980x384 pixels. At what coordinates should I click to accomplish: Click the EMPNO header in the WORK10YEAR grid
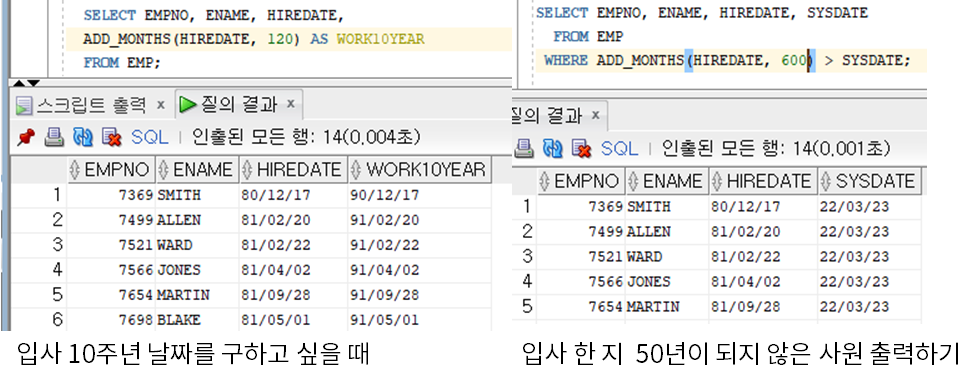point(110,169)
